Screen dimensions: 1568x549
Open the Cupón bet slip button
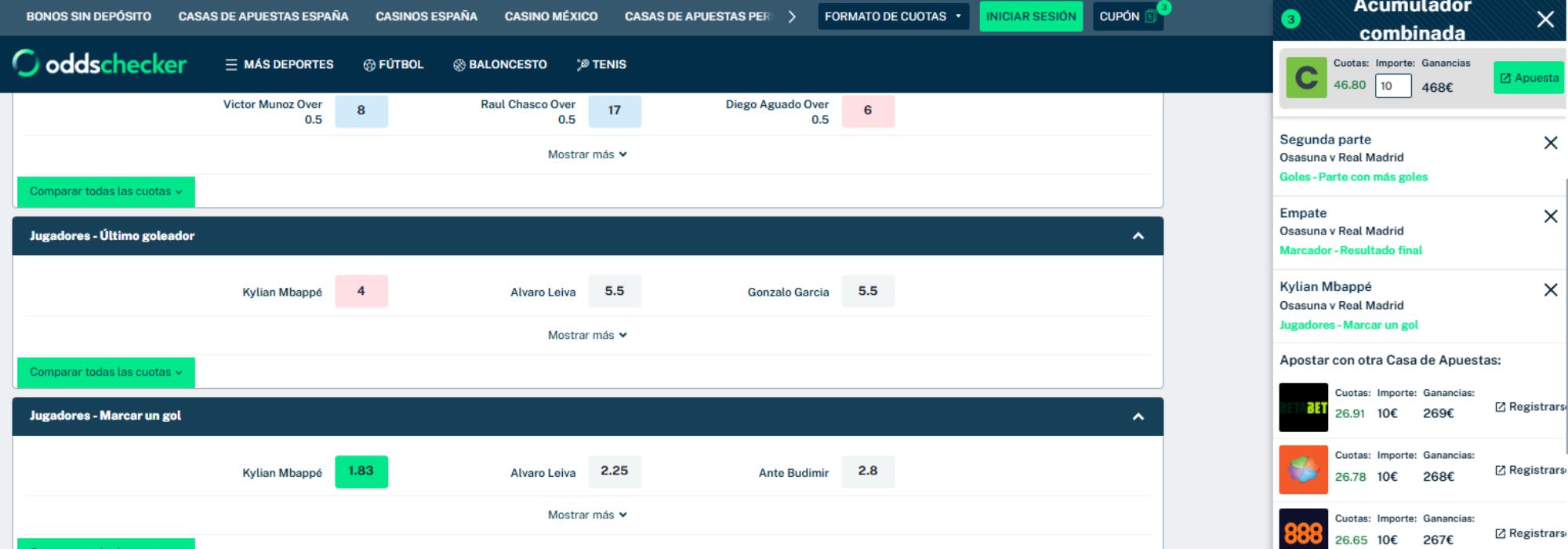[1127, 16]
